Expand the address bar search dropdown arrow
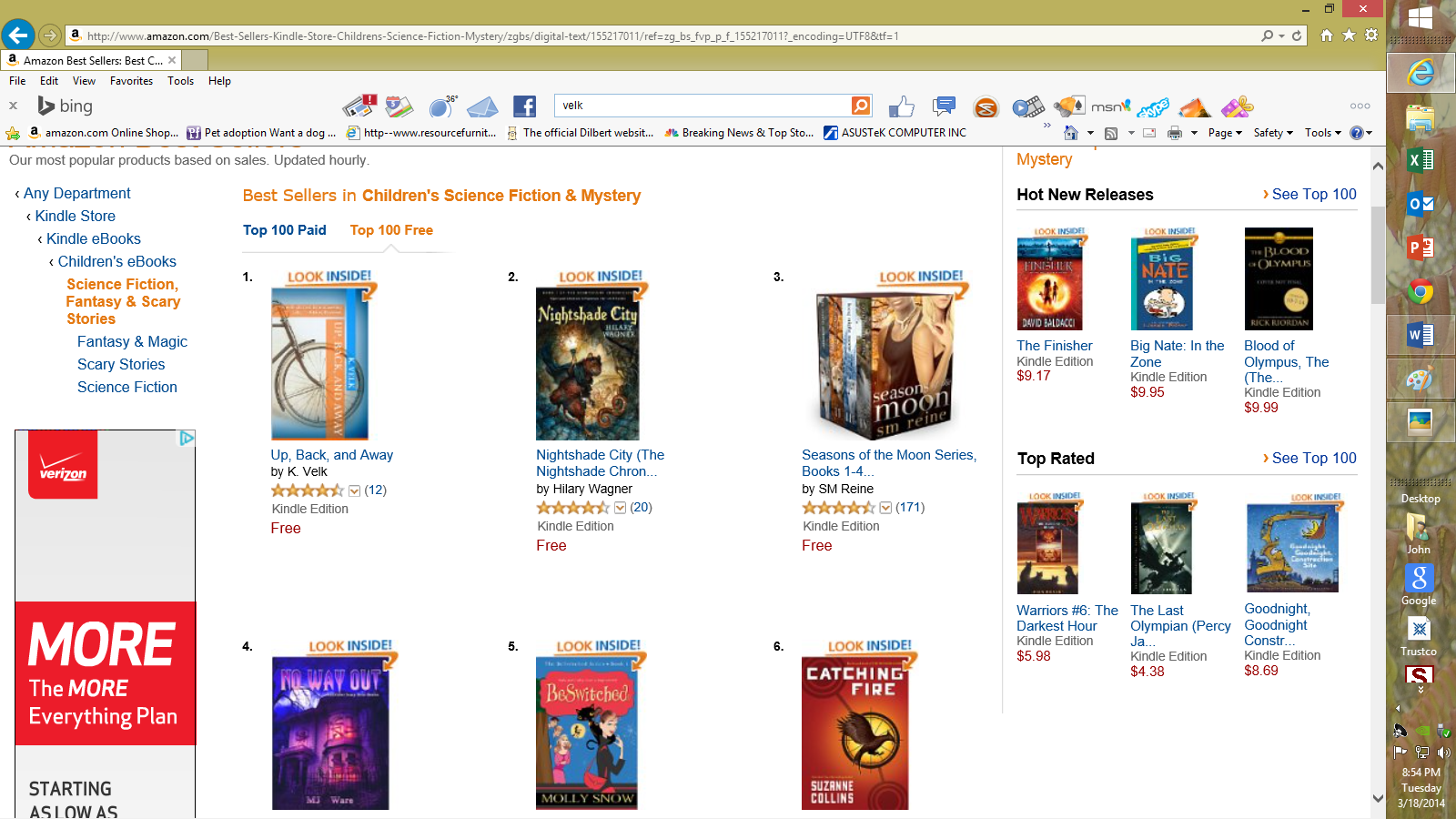This screenshot has height=819, width=1456. coord(1281,35)
